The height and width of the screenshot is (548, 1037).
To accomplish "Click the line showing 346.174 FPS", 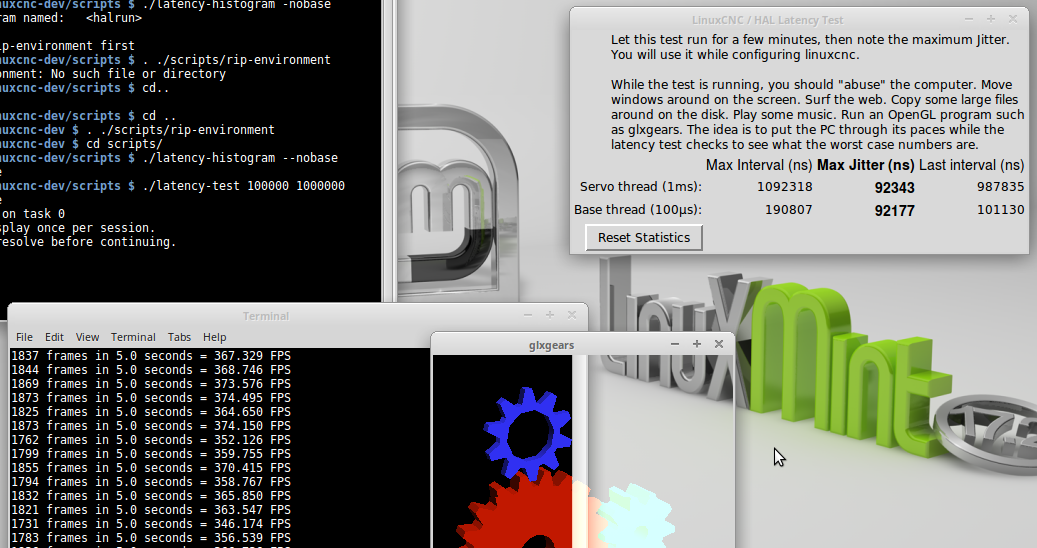I will pos(151,524).
